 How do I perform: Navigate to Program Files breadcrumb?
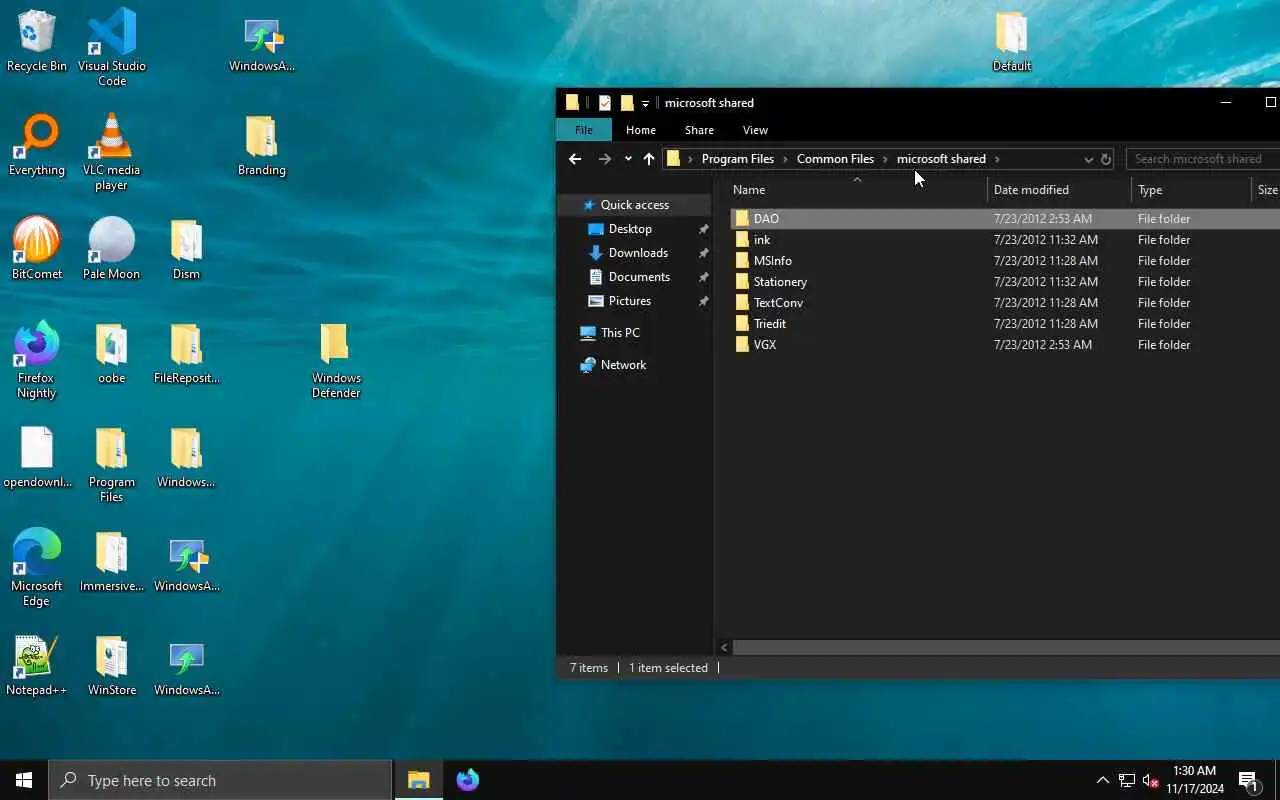coord(738,159)
